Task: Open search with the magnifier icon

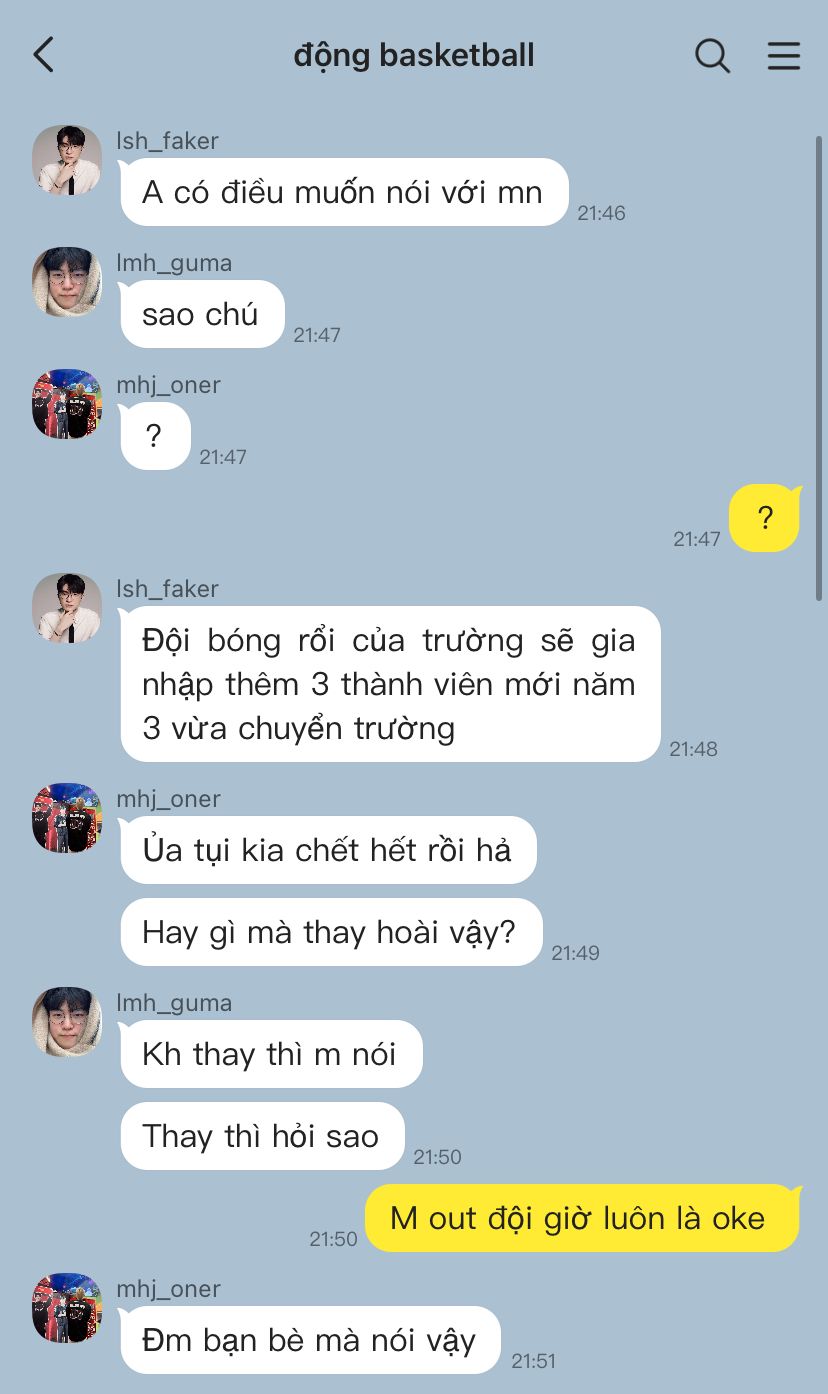Action: [712, 55]
